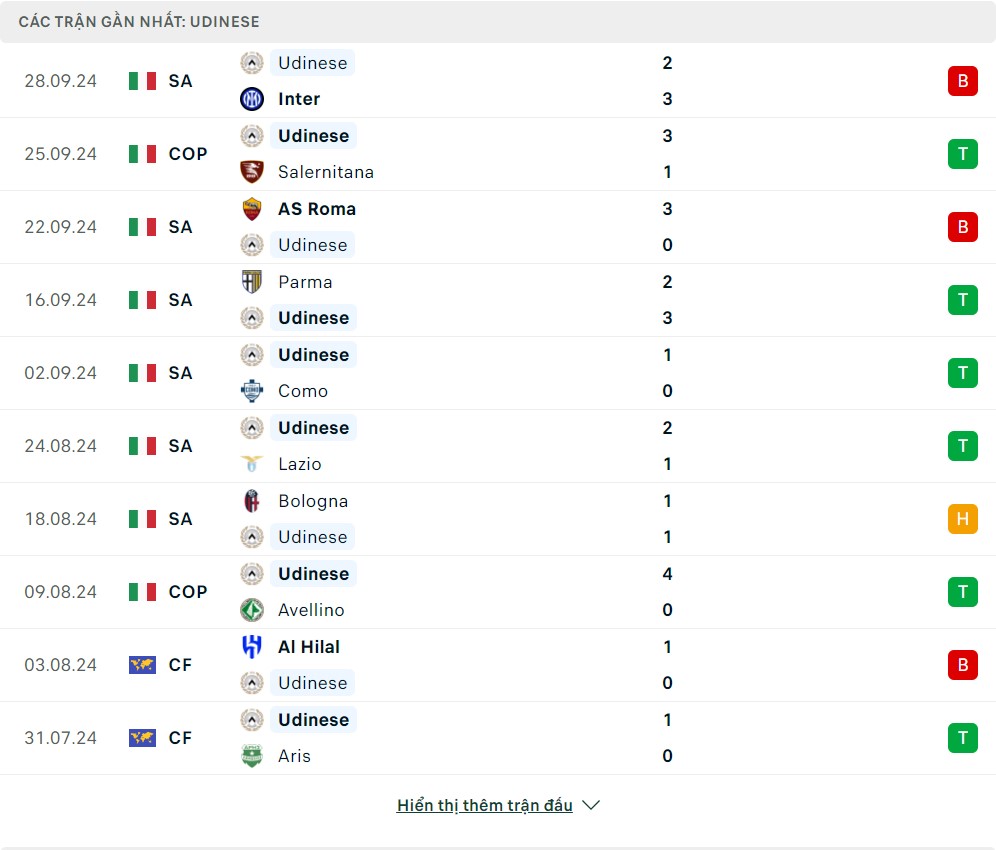Click the Parma club crest icon
The image size is (996, 850).
(252, 282)
